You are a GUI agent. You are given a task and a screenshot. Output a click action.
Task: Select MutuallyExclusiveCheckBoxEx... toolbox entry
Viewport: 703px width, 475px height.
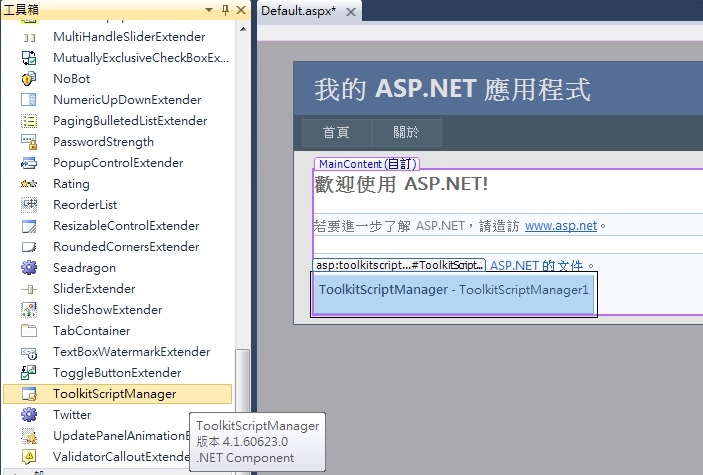click(x=141, y=58)
